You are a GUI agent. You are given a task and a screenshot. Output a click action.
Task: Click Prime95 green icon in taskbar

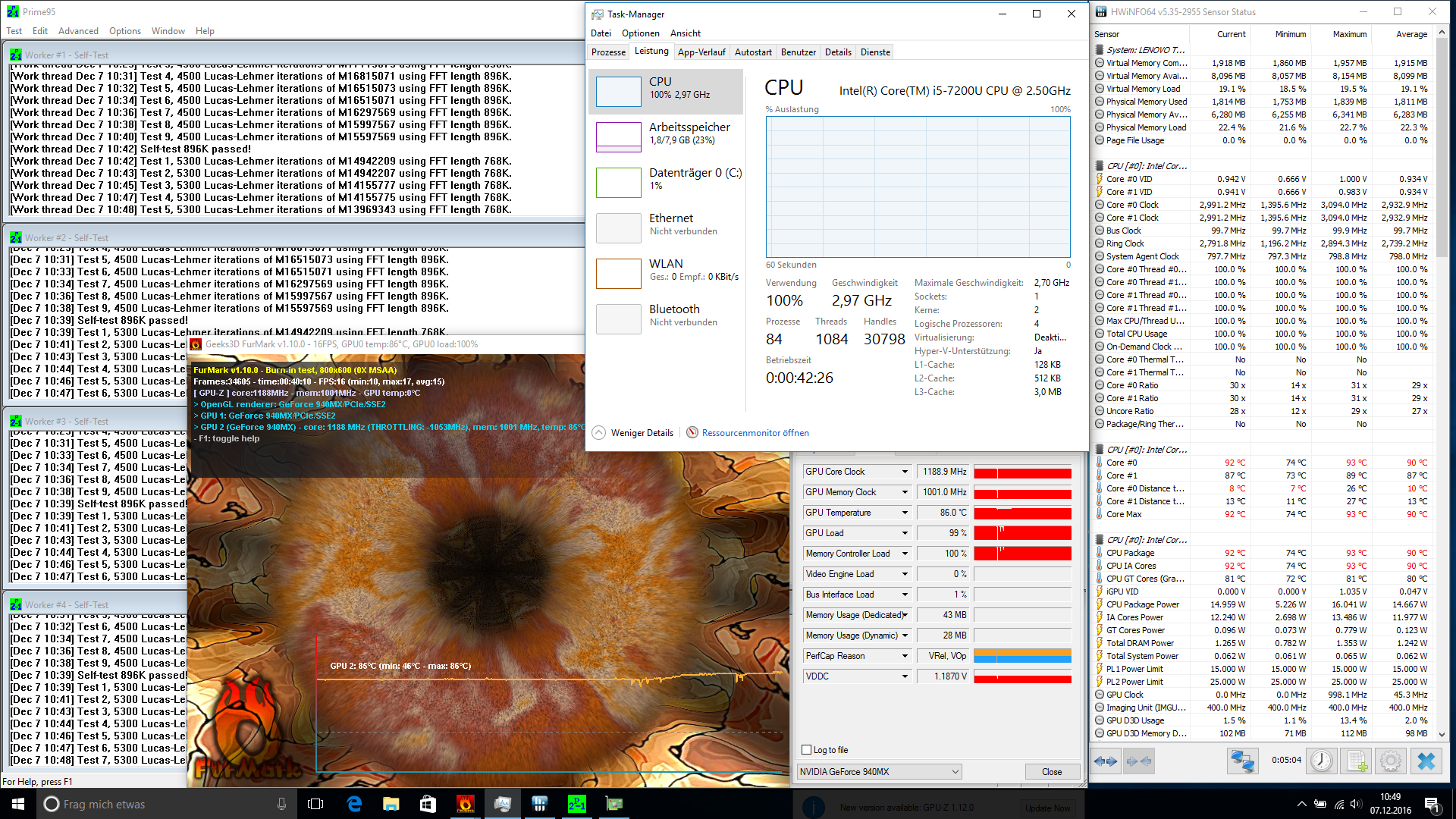[576, 804]
